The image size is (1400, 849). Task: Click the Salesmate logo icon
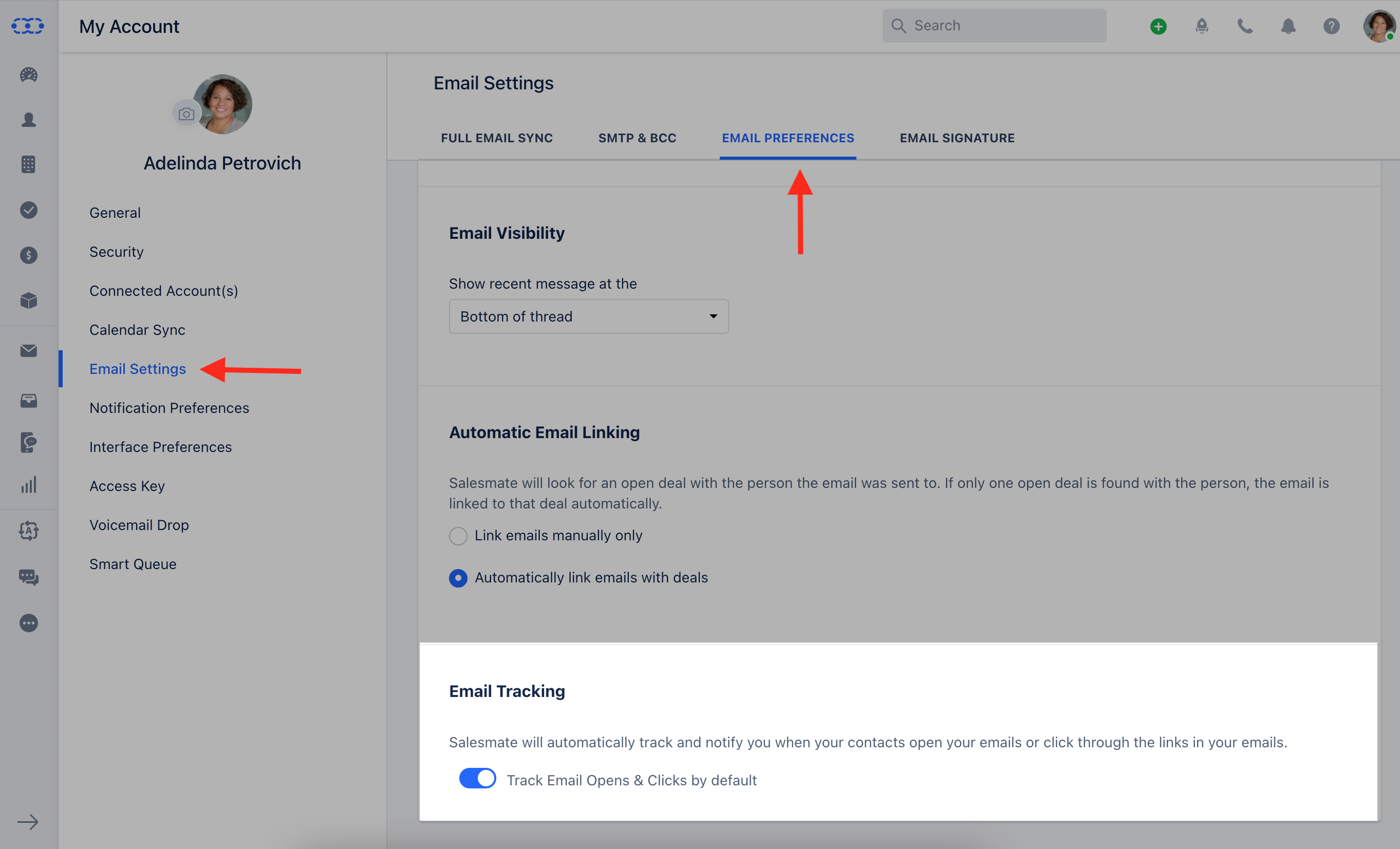28,26
